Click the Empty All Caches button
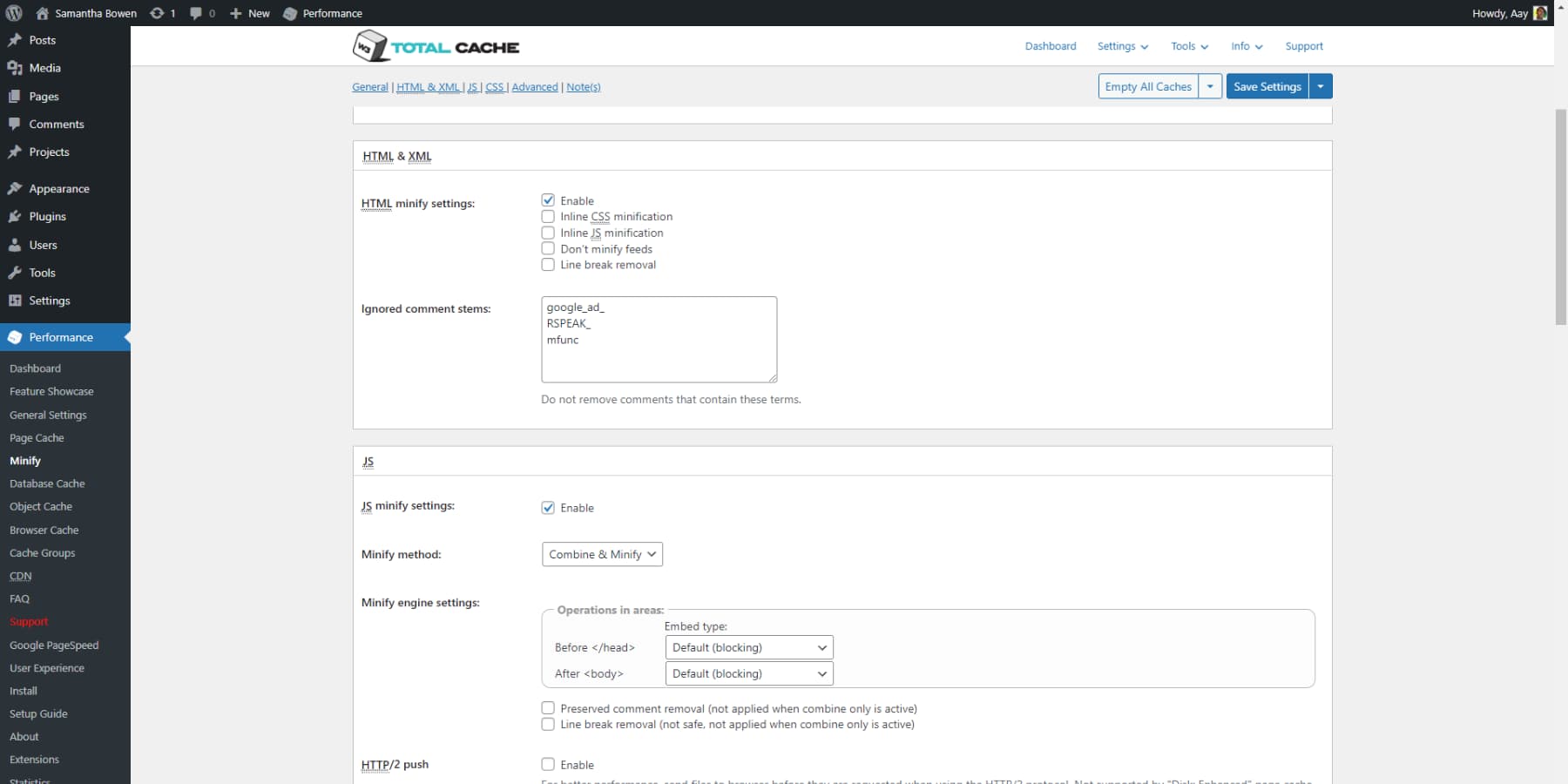 pos(1147,86)
